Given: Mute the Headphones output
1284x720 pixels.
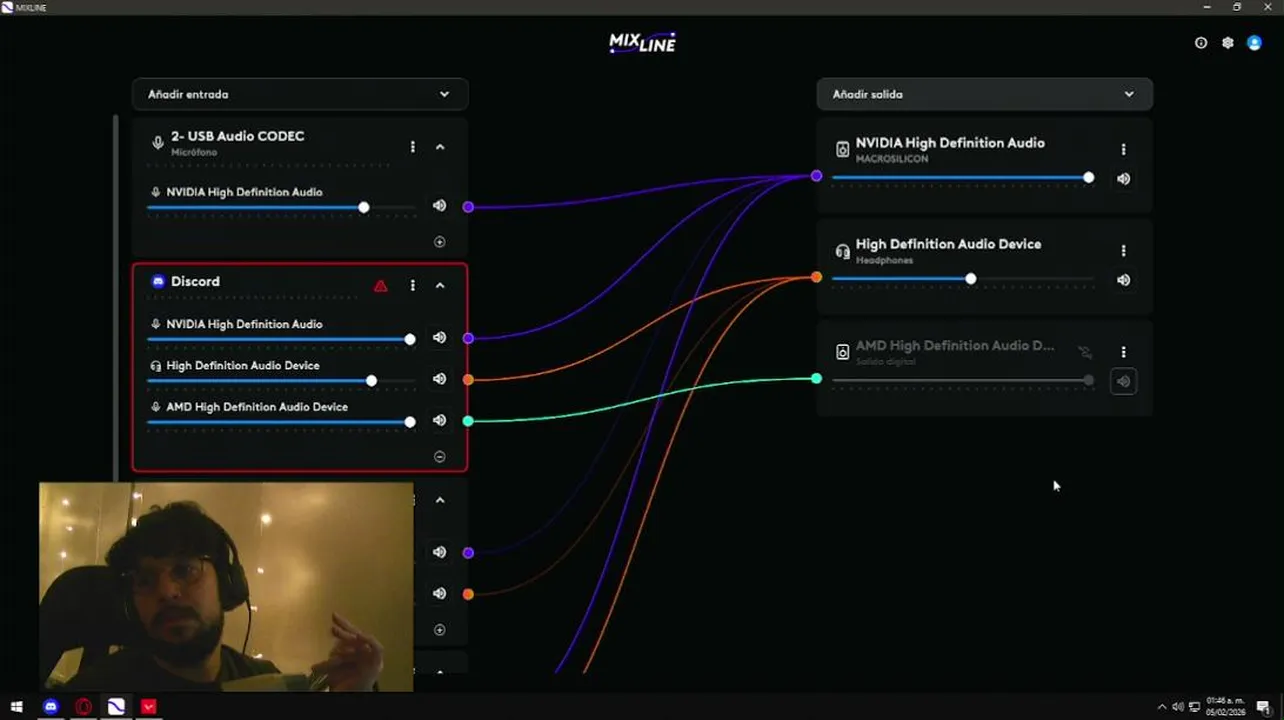Looking at the screenshot, I should (1124, 280).
